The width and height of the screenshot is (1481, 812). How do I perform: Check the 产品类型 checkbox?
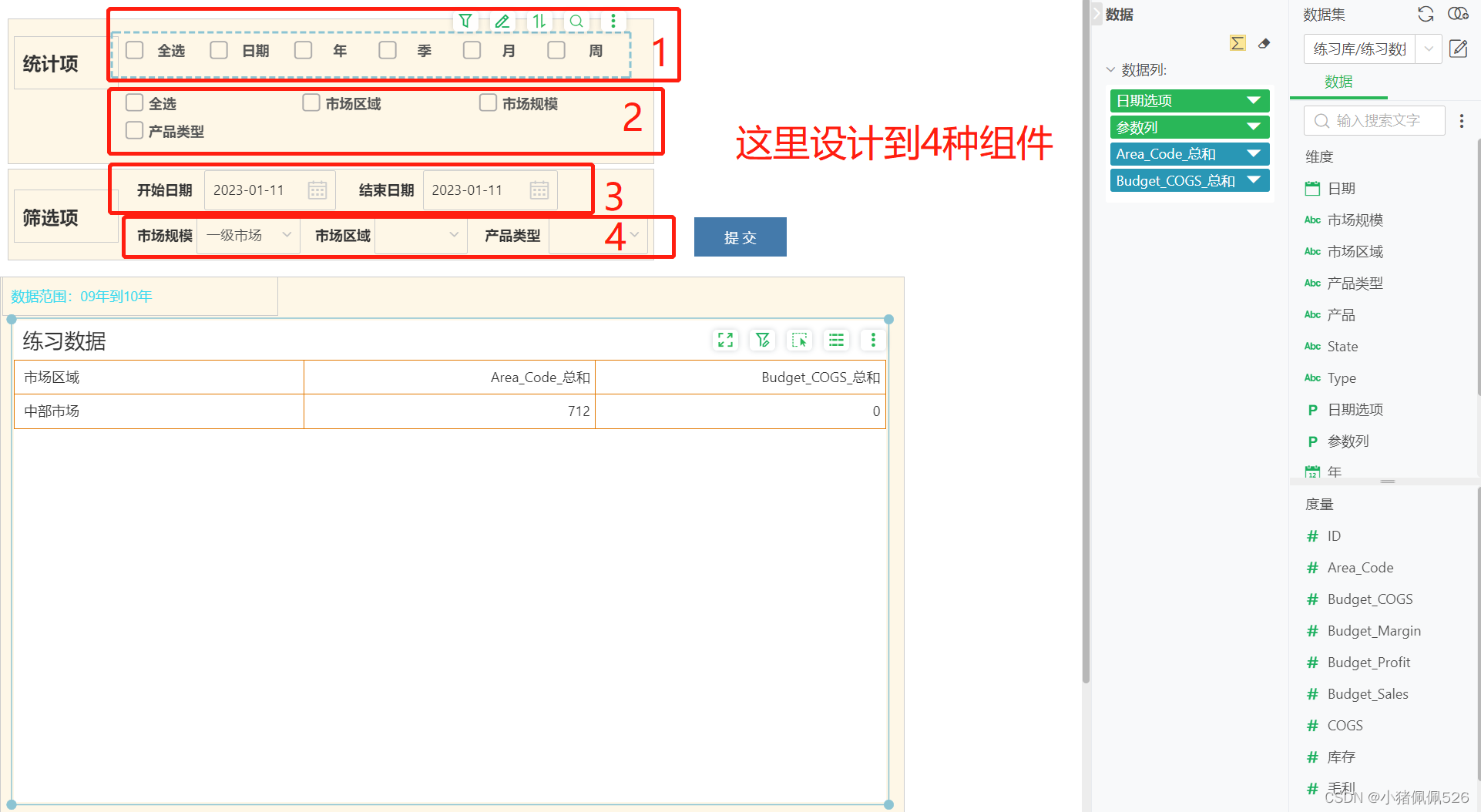pyautogui.click(x=134, y=129)
